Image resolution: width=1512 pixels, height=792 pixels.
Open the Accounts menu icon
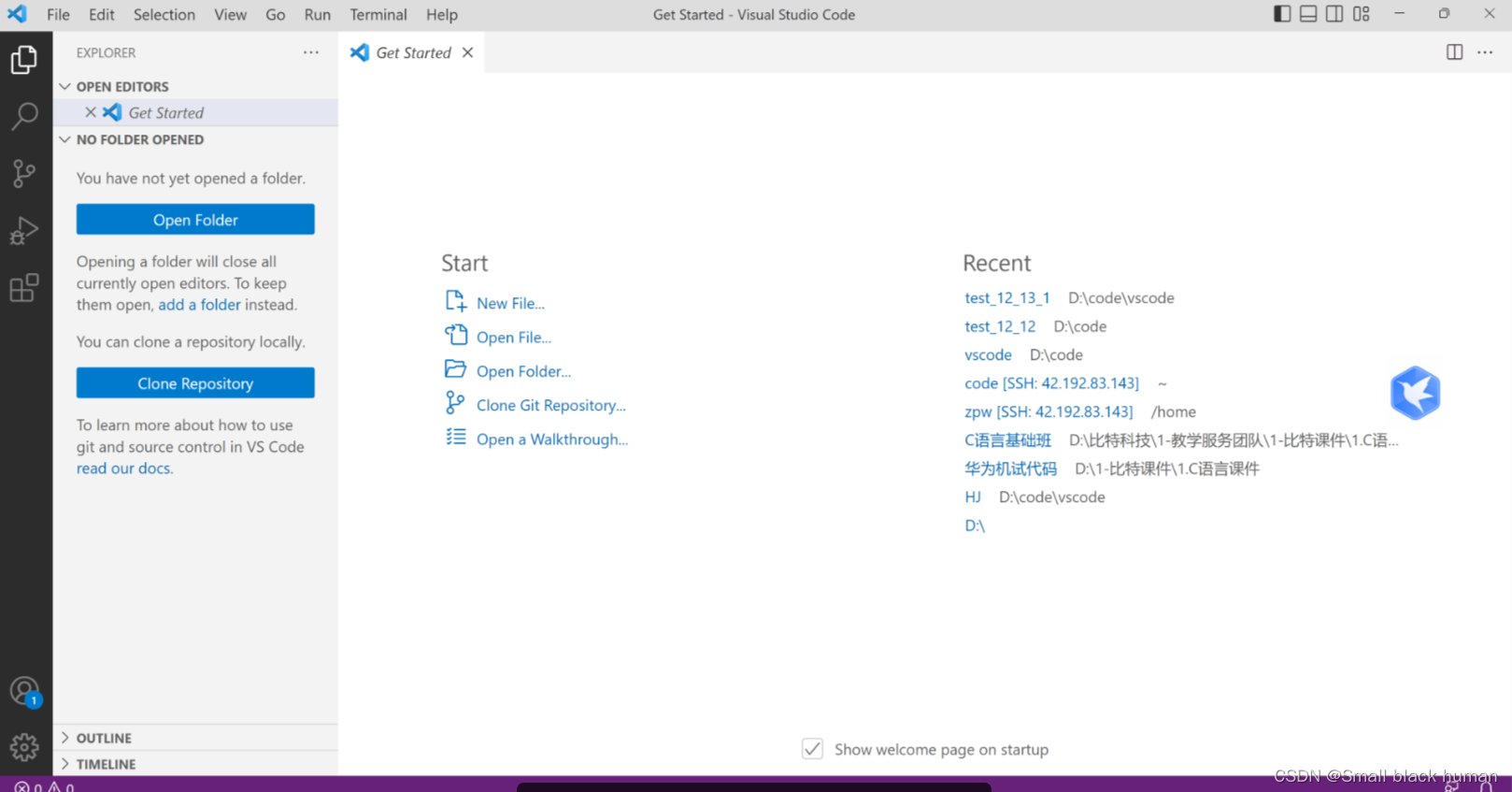pos(24,692)
